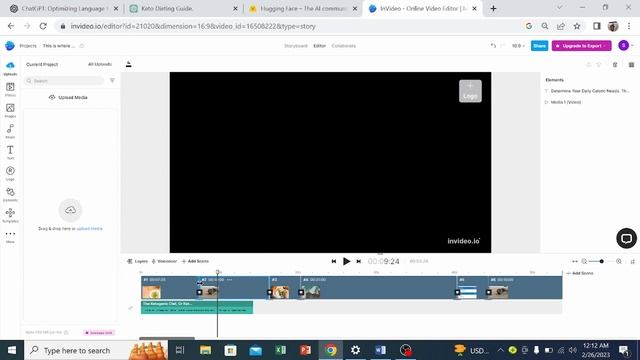Screen dimensions: 640x360
Task: Open Excel from the Windows taskbar
Action: pyautogui.click(x=280, y=350)
